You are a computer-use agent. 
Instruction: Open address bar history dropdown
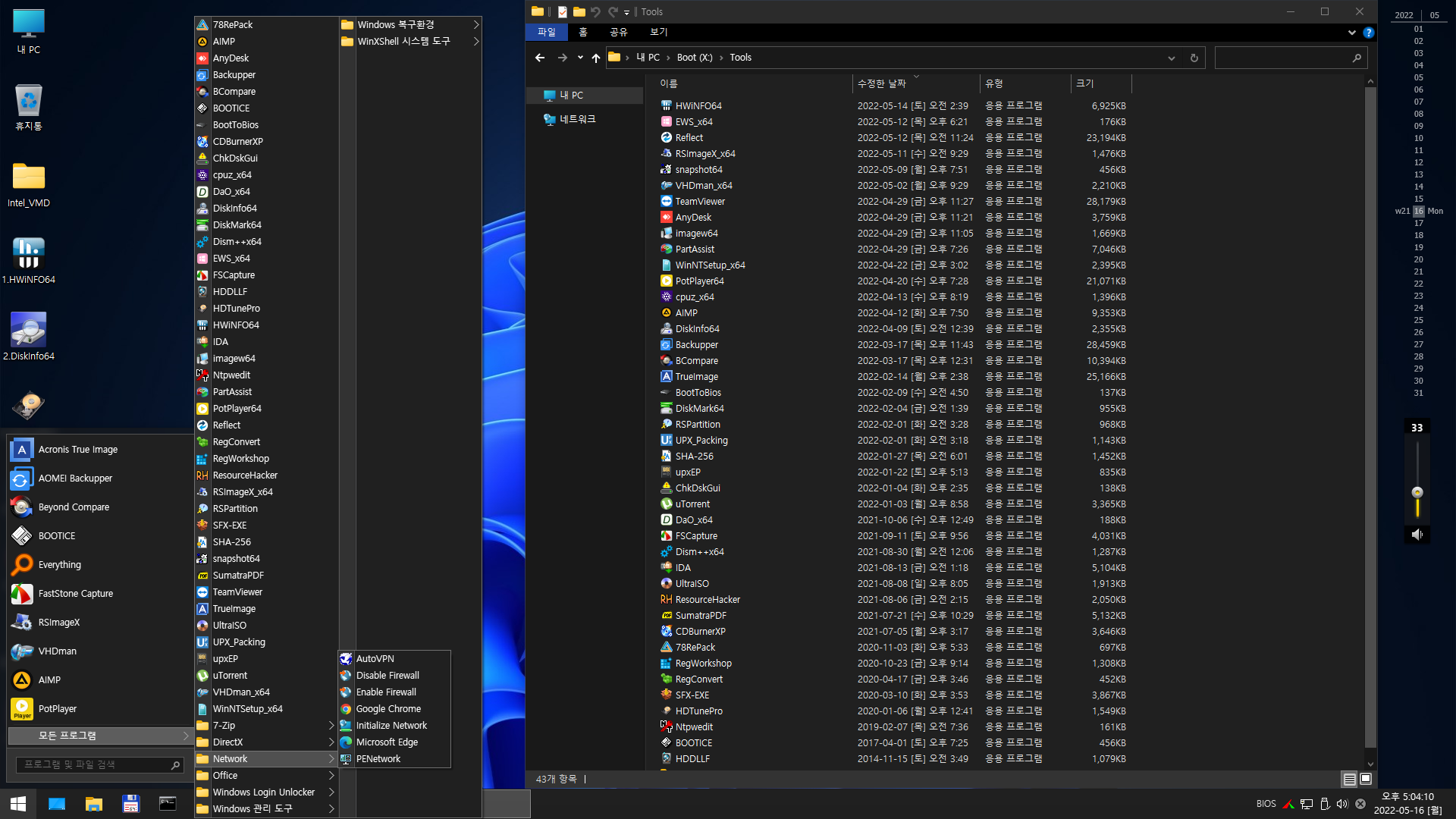[x=1172, y=58]
